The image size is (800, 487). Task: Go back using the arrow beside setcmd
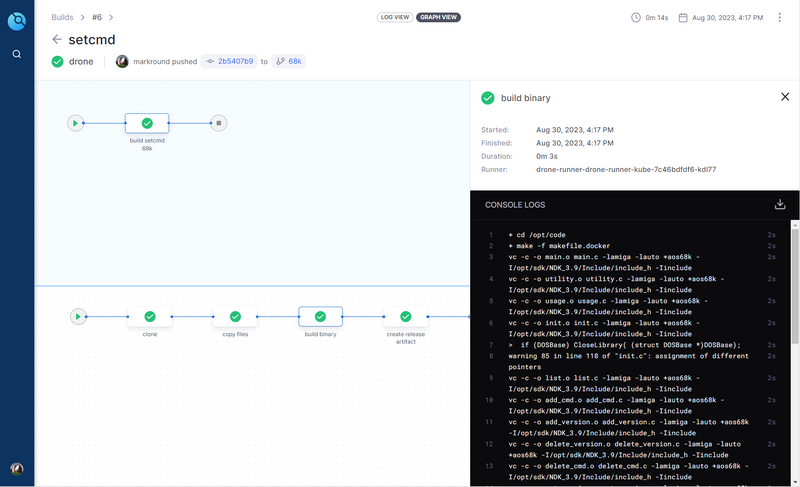click(57, 40)
